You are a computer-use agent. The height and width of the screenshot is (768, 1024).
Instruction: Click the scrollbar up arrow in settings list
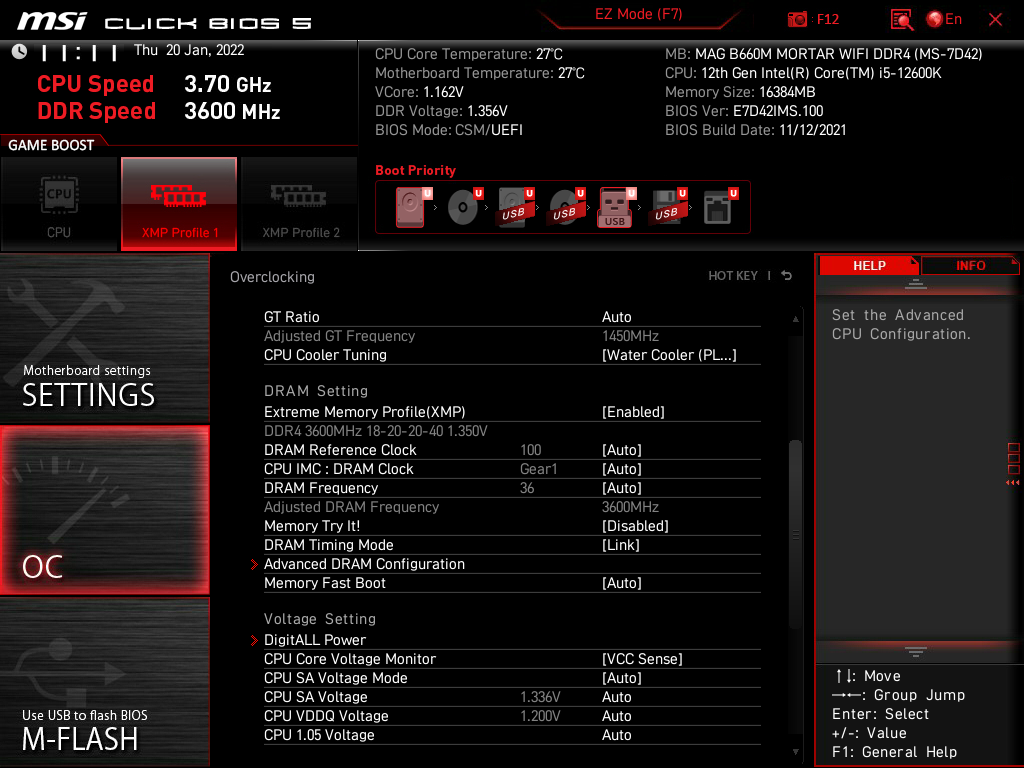[x=795, y=319]
